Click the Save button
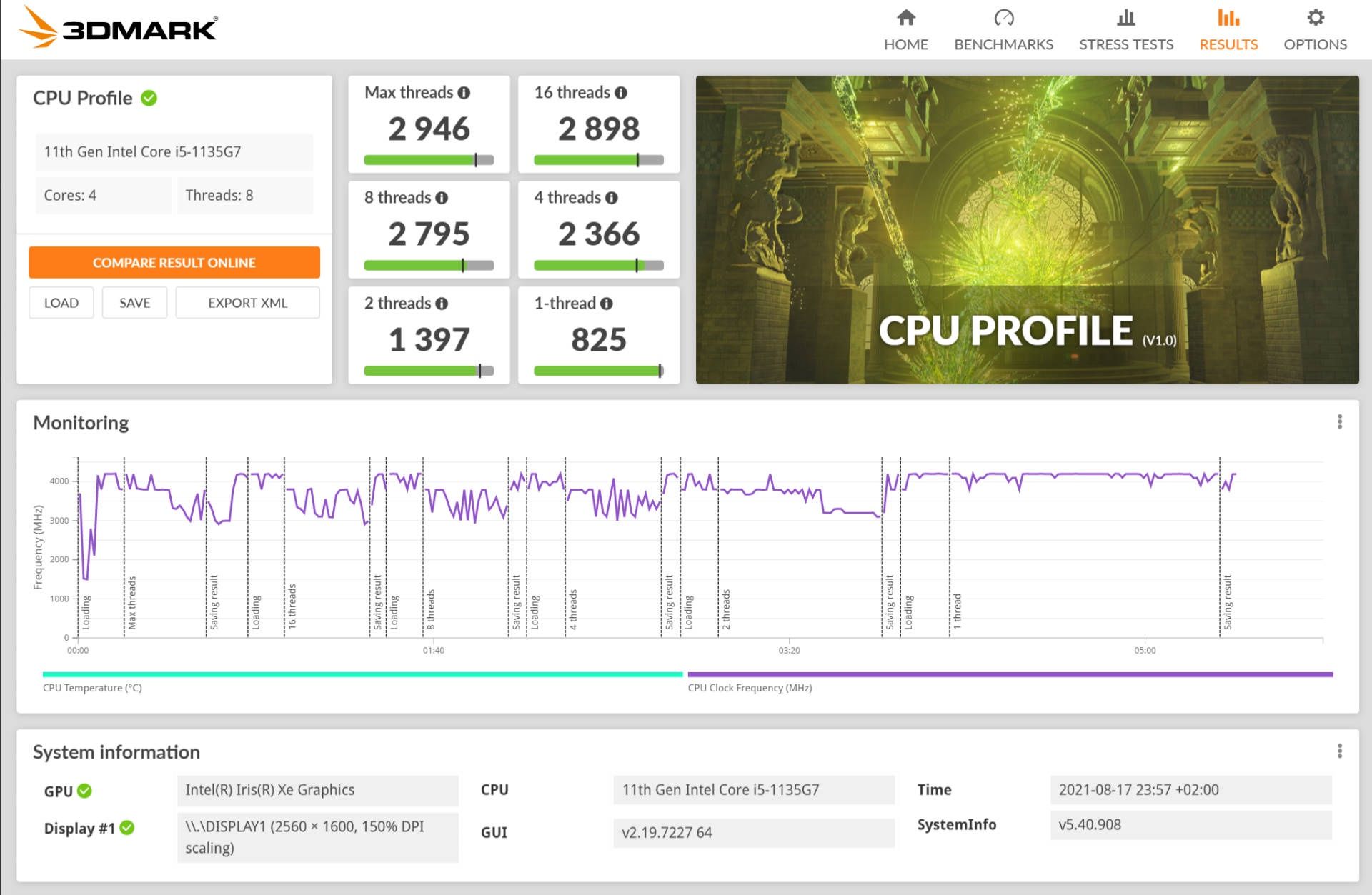The height and width of the screenshot is (895, 1372). (134, 303)
